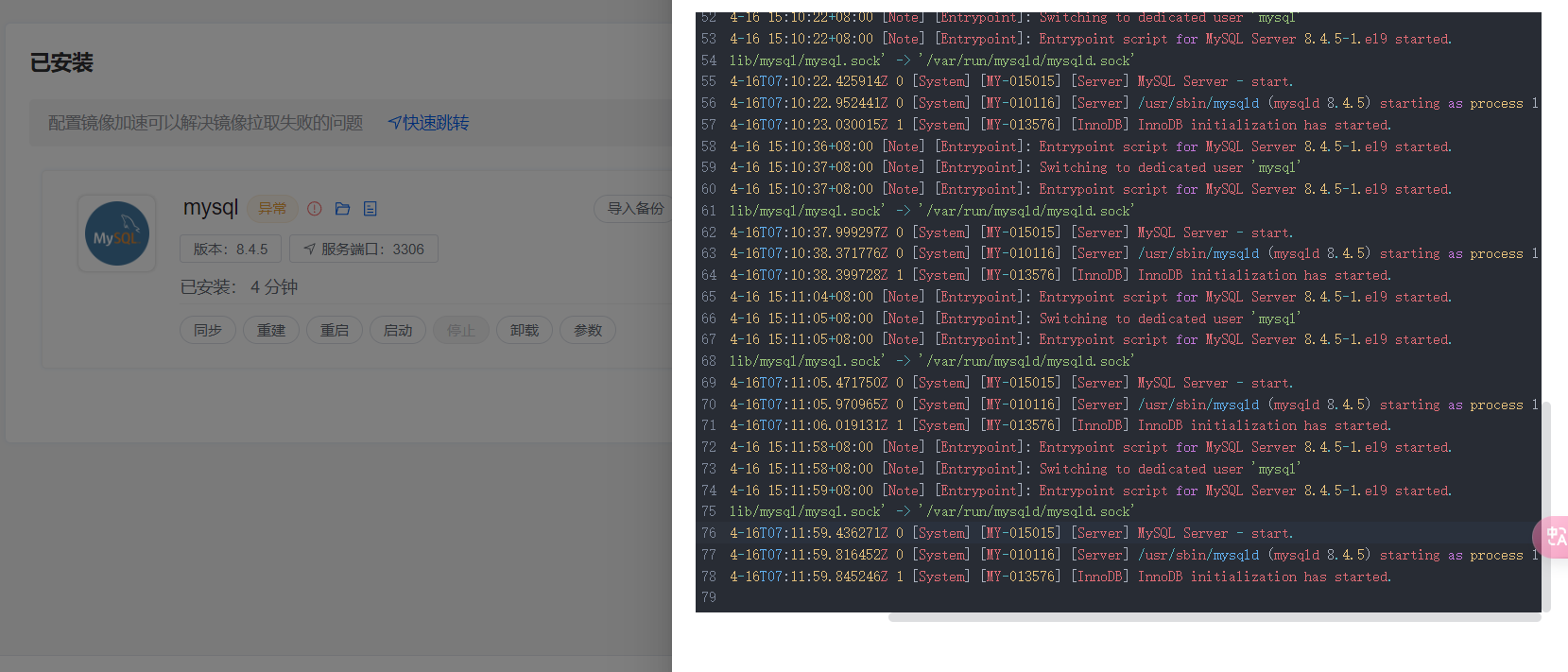Click the 异常 status tag

pos(272,208)
